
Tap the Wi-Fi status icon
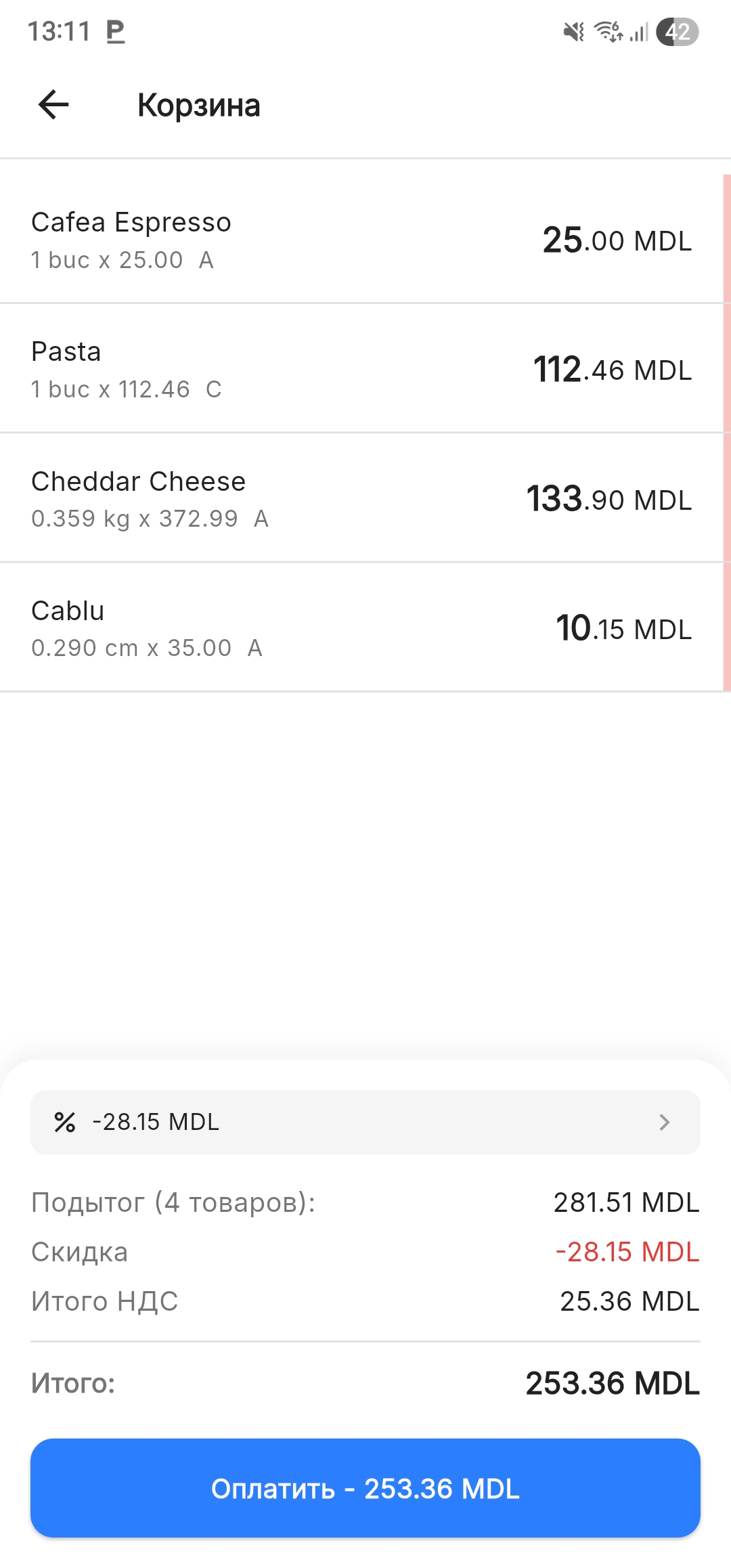[x=608, y=31]
